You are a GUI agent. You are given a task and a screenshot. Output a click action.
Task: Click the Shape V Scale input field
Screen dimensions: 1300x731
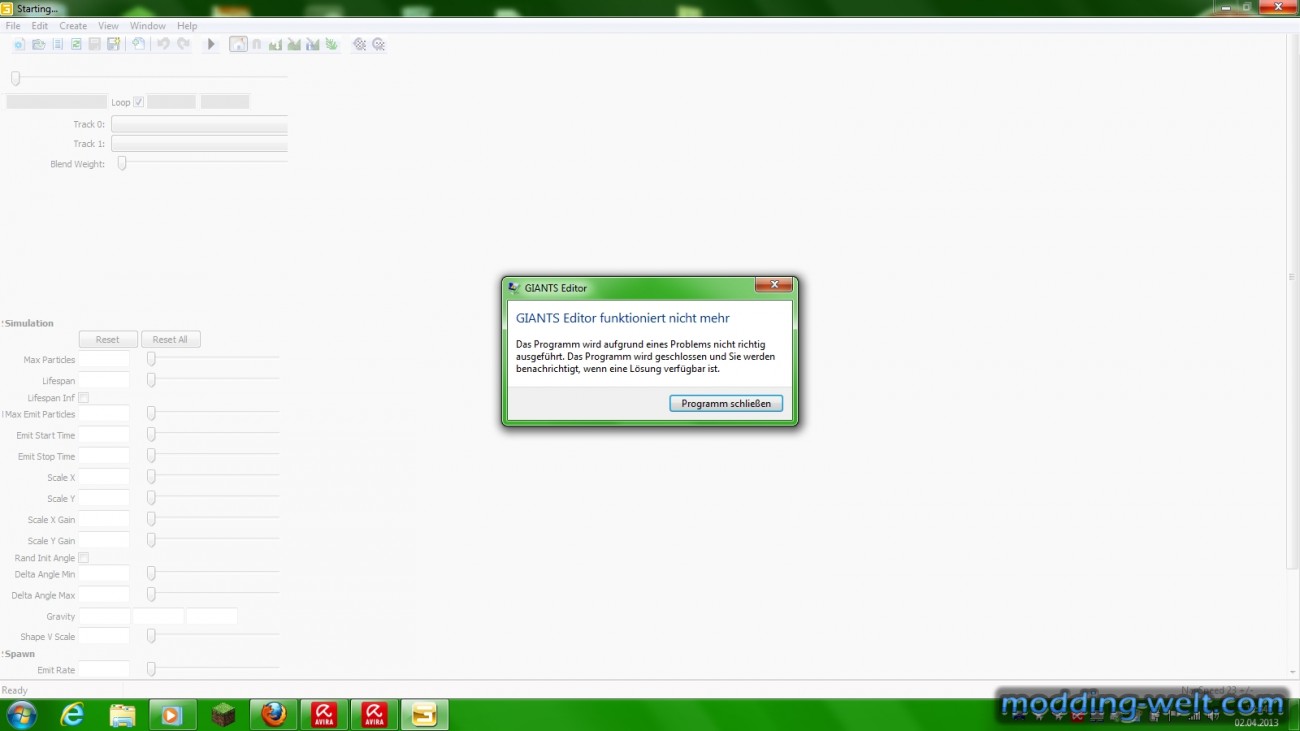[x=104, y=636]
